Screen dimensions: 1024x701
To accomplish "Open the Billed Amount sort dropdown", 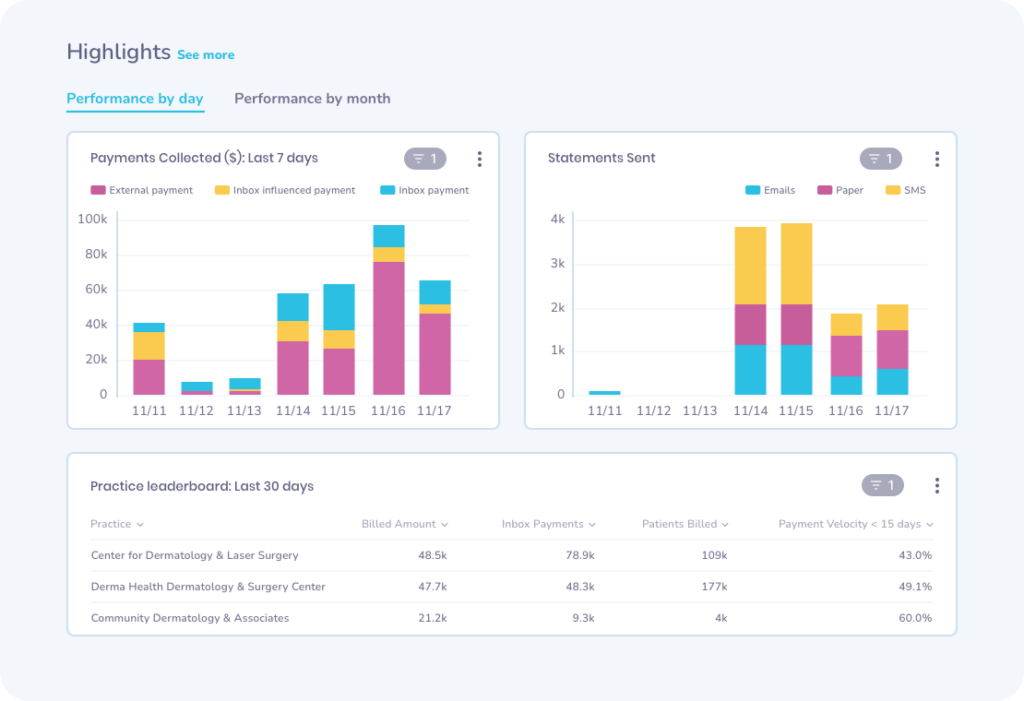I will tap(402, 523).
